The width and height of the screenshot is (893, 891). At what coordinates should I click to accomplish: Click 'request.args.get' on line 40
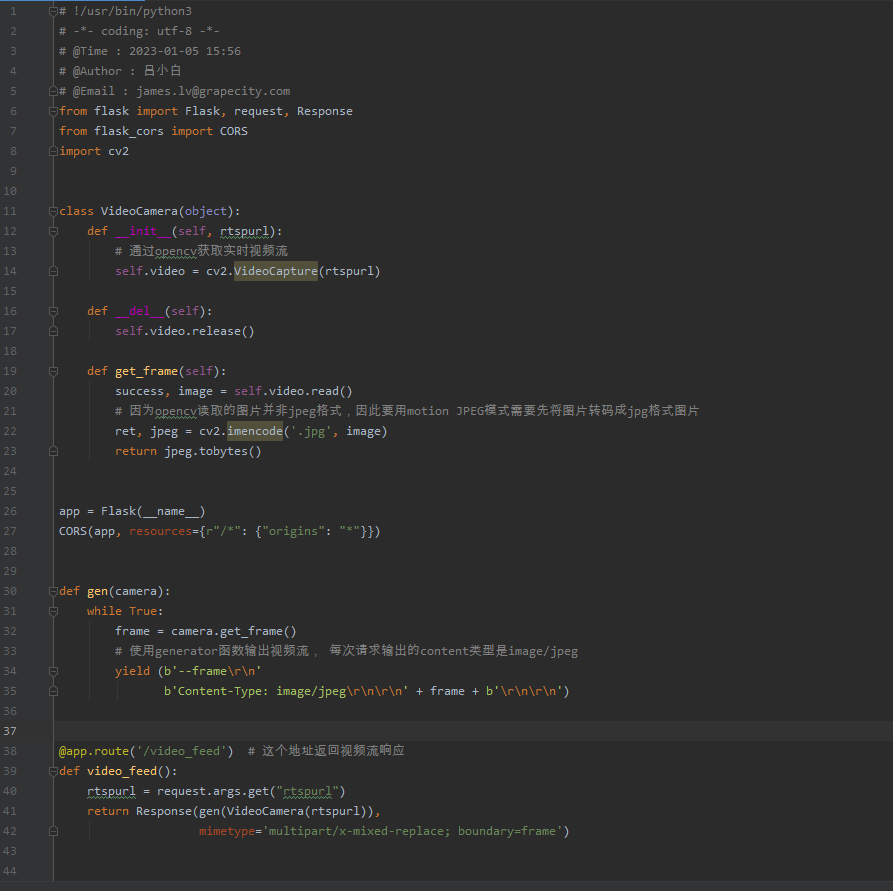click(x=213, y=791)
